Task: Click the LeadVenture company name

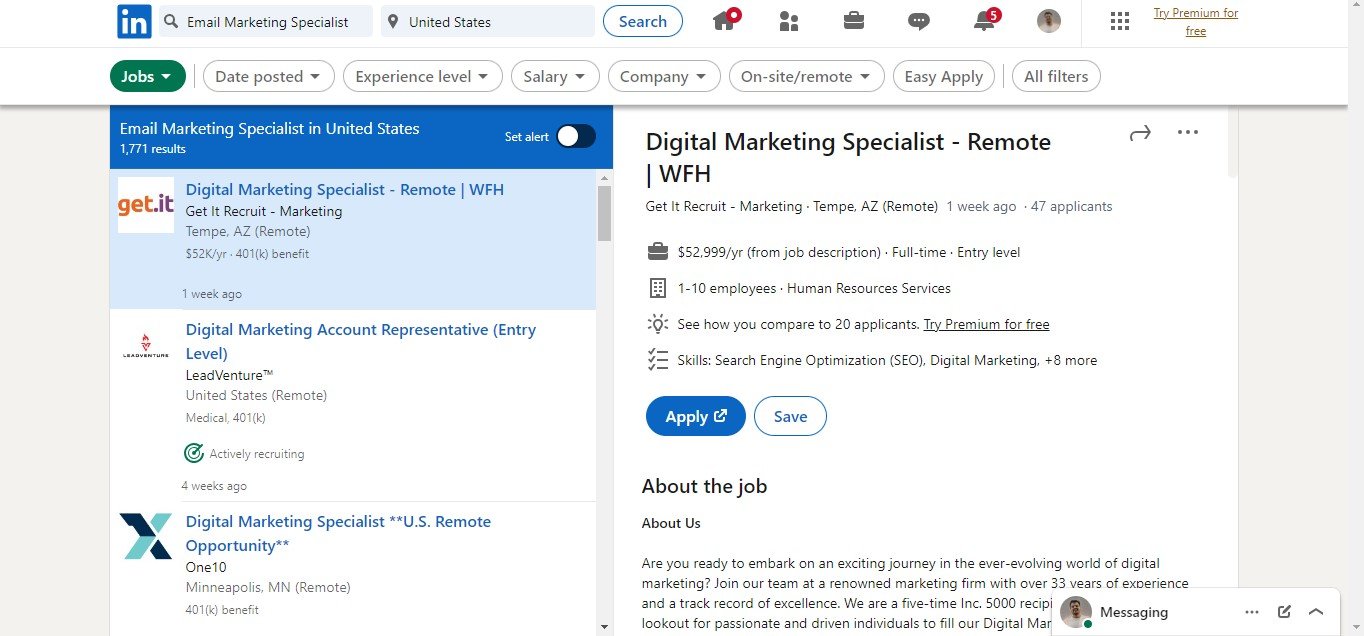Action: pos(230,375)
